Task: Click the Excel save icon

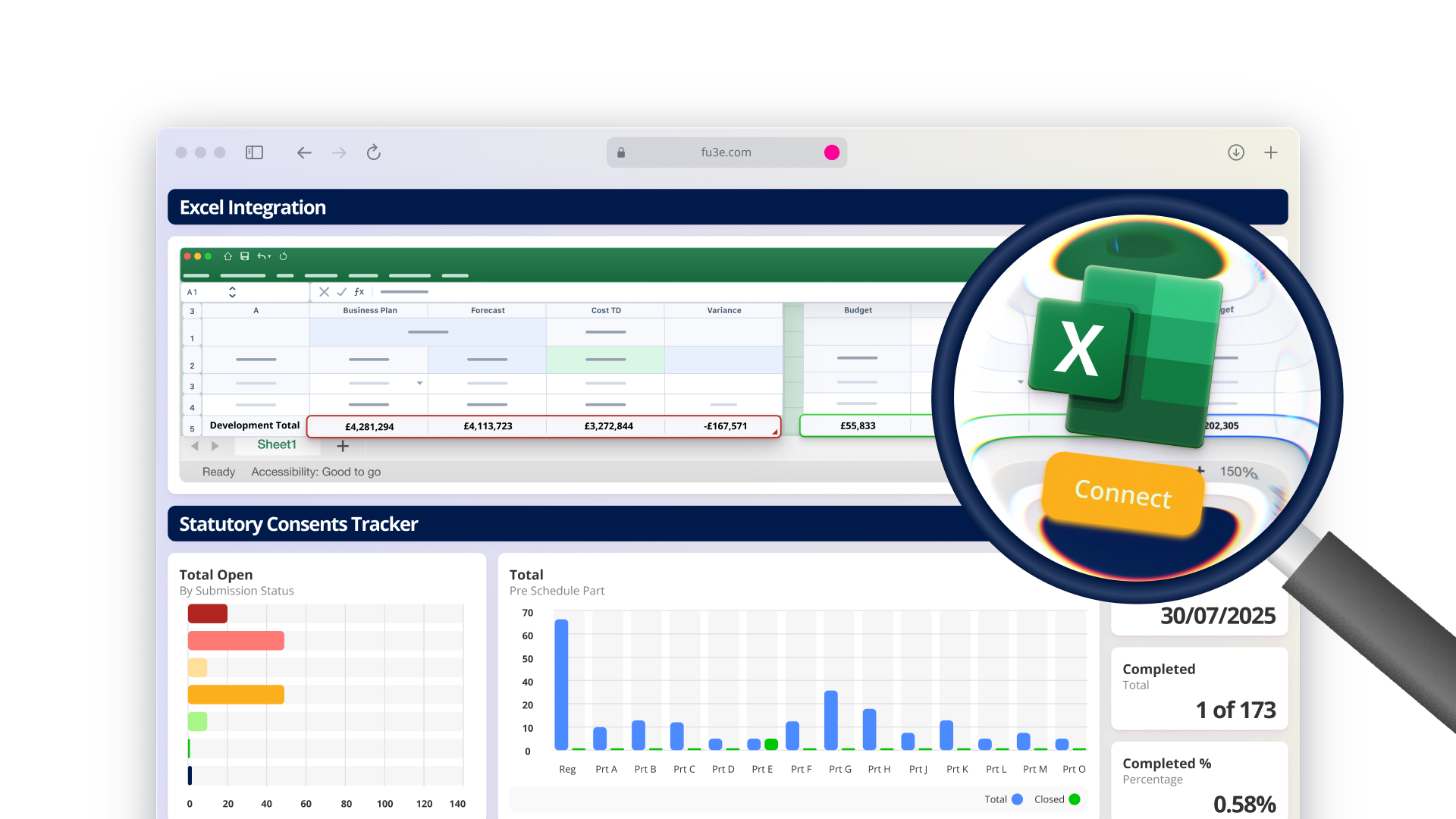Action: (245, 256)
